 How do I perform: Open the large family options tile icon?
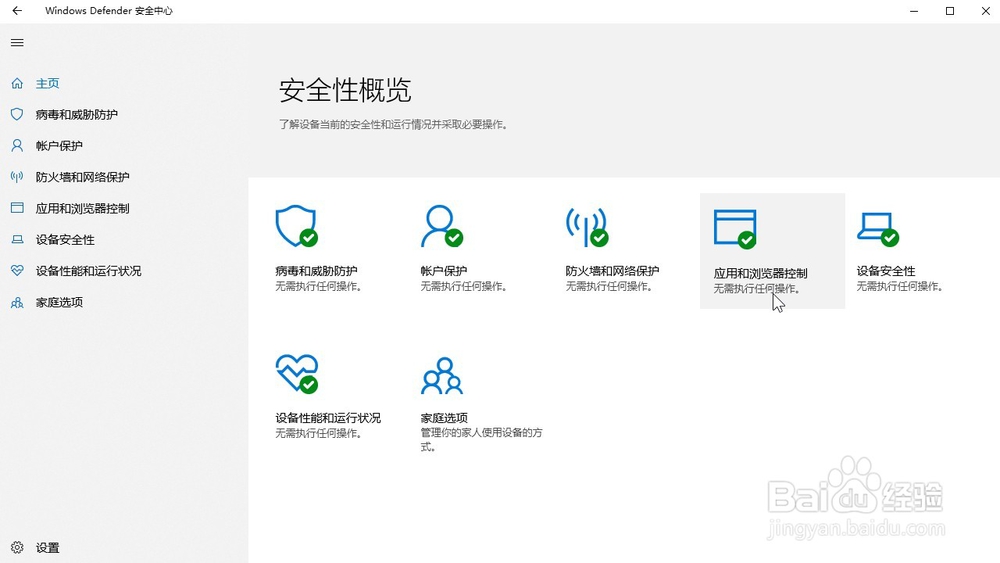[441, 376]
